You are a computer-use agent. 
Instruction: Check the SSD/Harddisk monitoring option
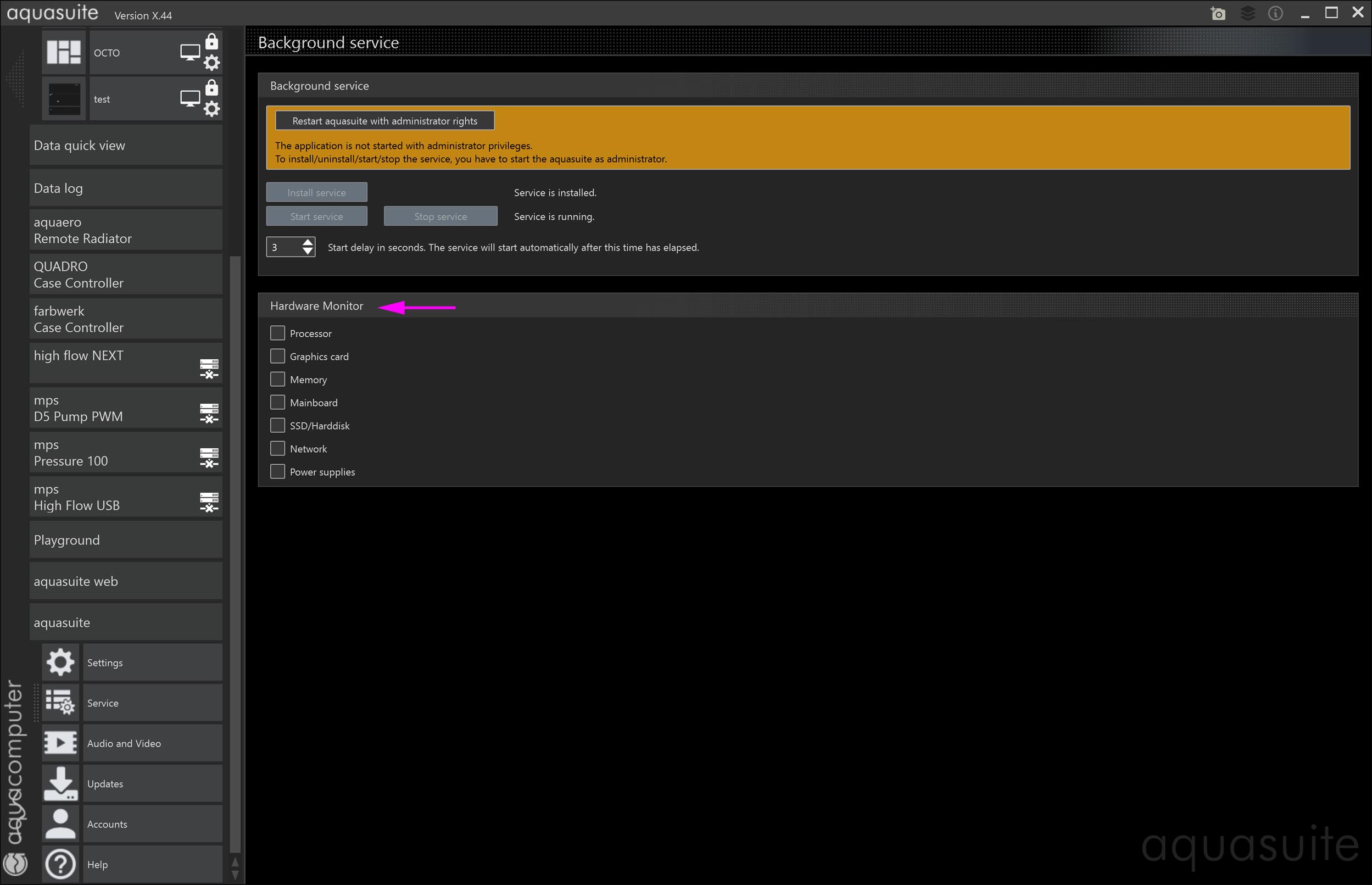pos(277,425)
